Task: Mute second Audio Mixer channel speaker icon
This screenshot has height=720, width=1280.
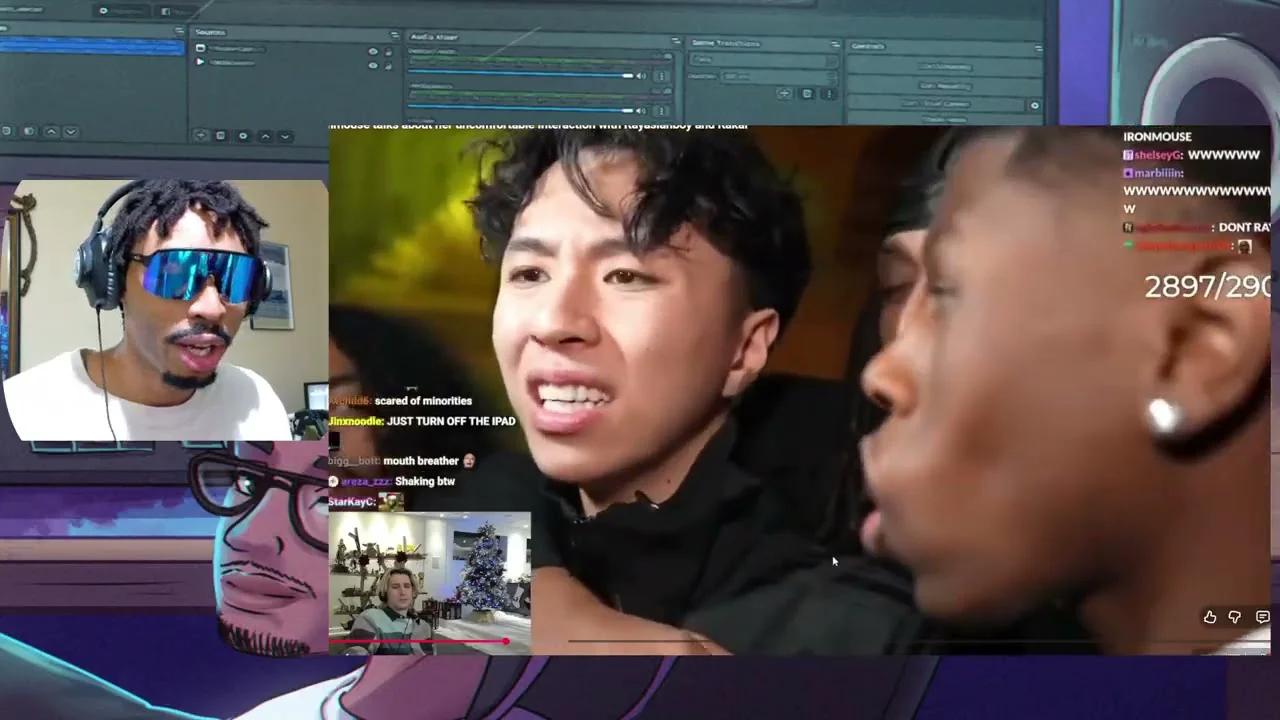Action: pos(642,110)
